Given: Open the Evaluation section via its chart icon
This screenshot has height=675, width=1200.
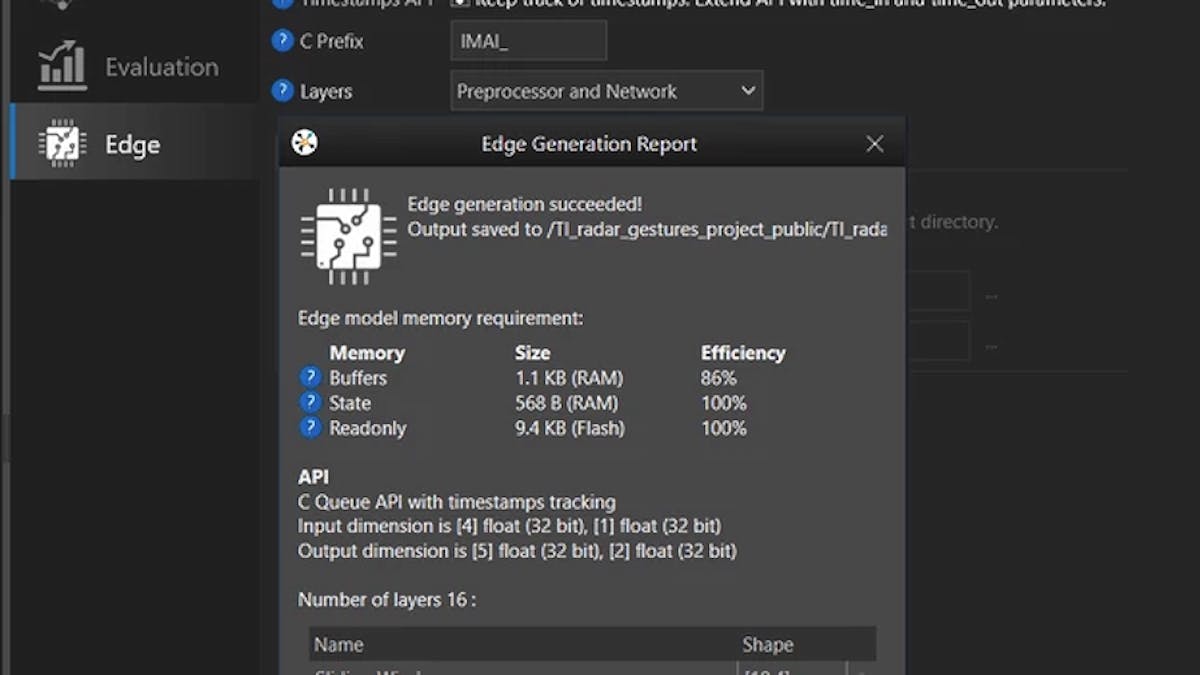Looking at the screenshot, I should click(62, 66).
